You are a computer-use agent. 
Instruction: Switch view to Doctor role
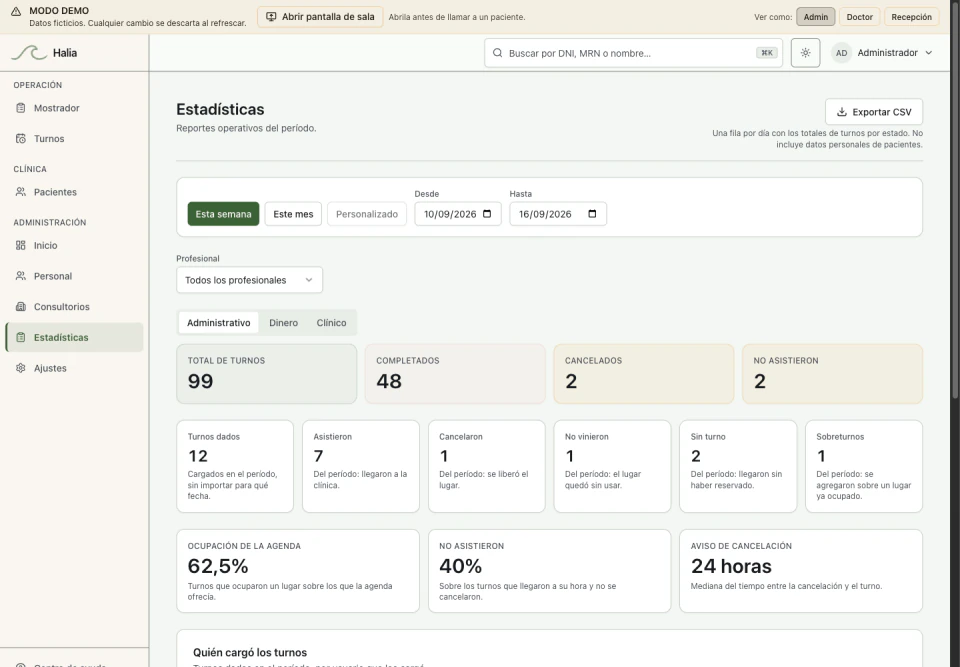[860, 17]
